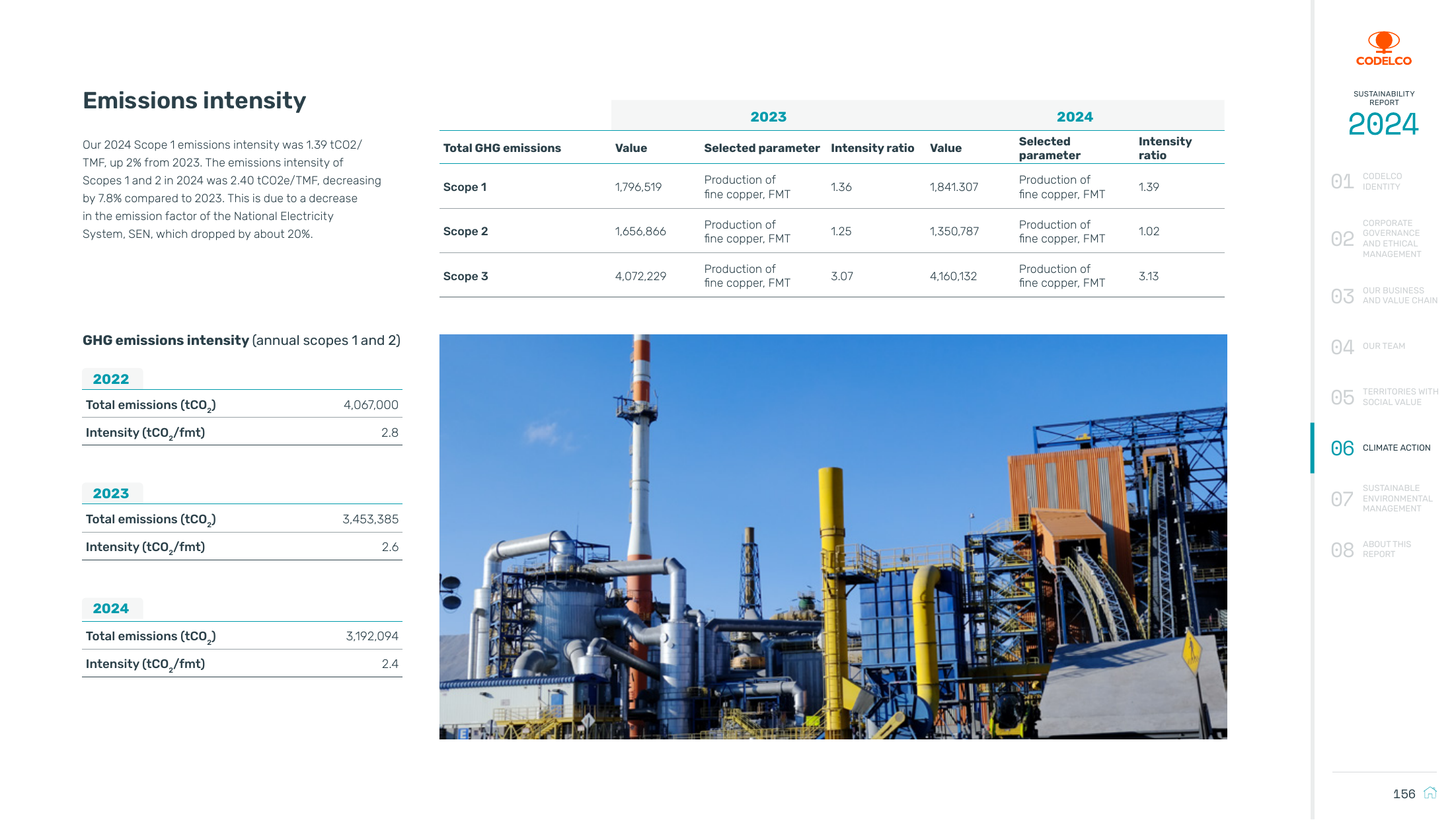1456x820 pixels.
Task: Open section 07 Sustainable Environmental Management
Action: coord(1382,498)
